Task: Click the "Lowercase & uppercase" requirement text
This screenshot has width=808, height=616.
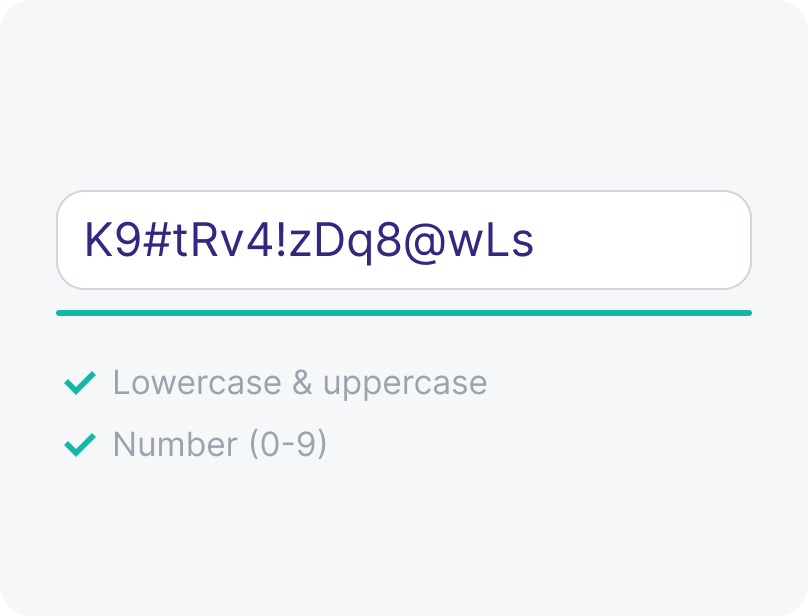Action: click(x=299, y=382)
